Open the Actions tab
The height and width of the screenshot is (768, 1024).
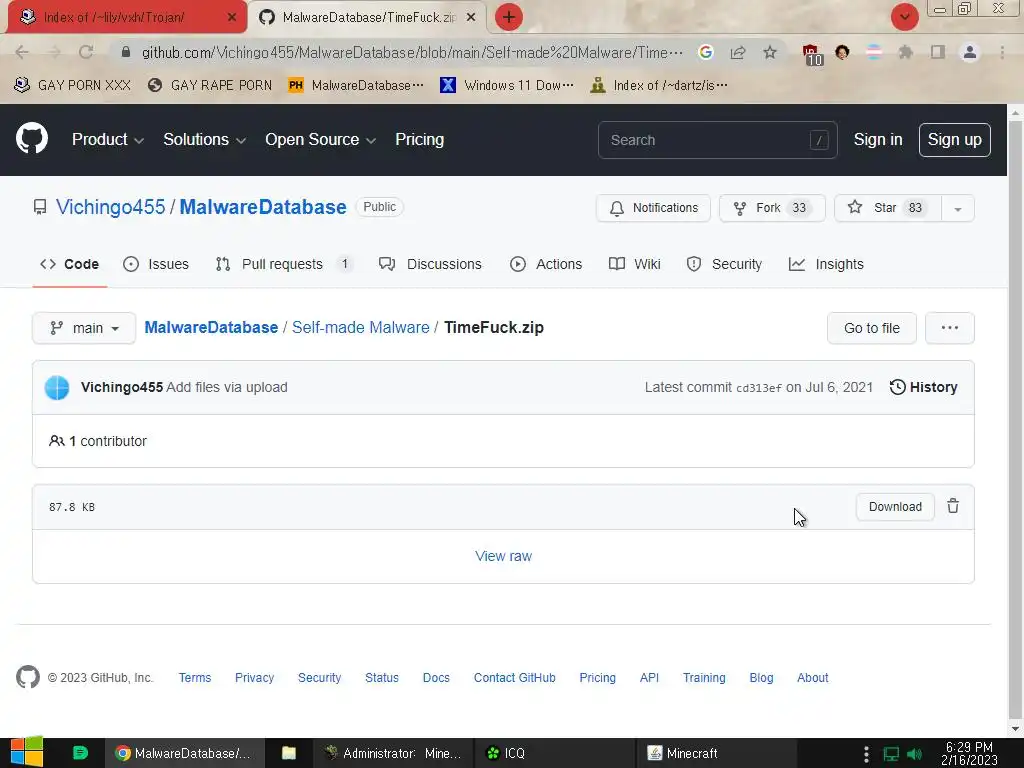(x=546, y=264)
